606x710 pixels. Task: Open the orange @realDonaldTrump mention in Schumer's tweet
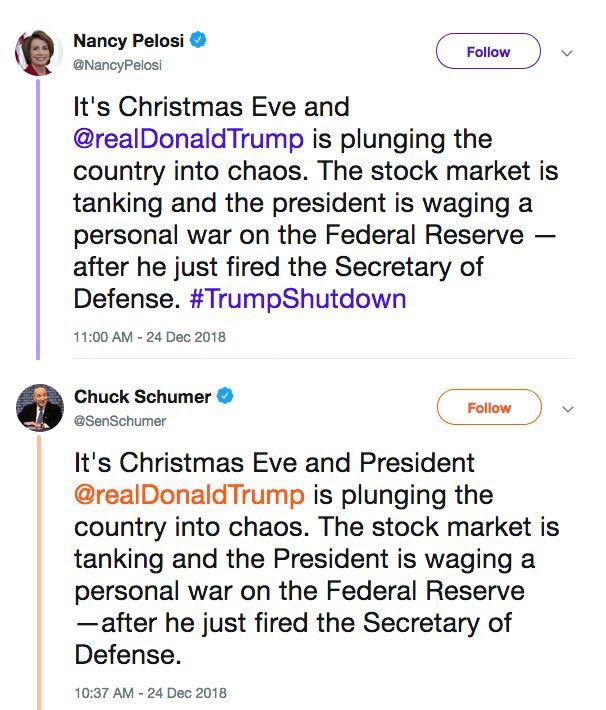pos(189,494)
